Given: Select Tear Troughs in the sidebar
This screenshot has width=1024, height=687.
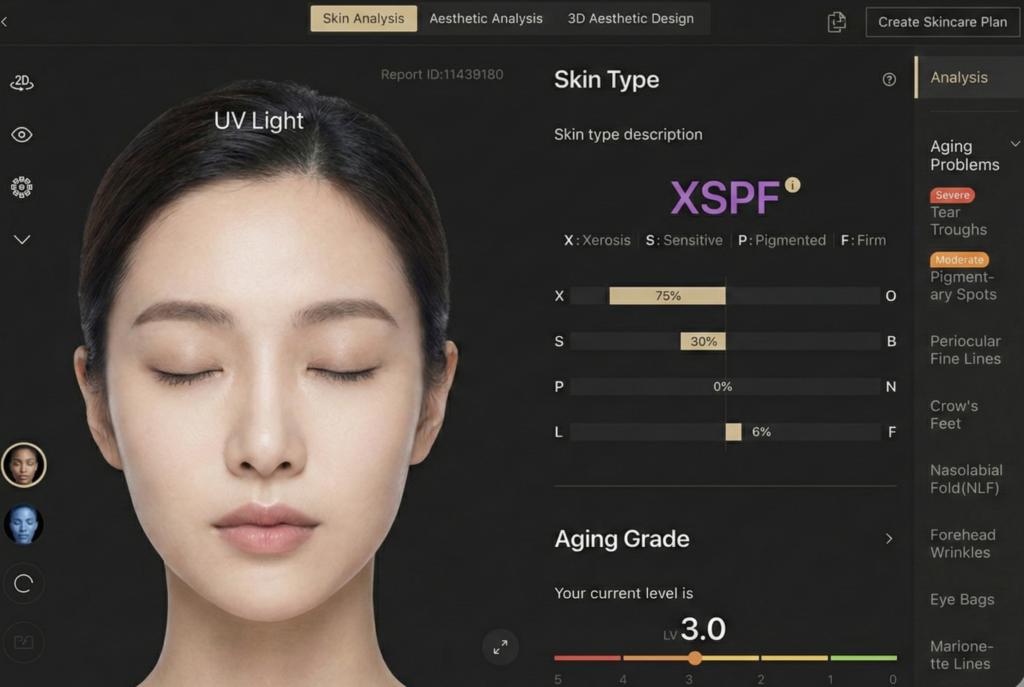Looking at the screenshot, I should pos(958,221).
